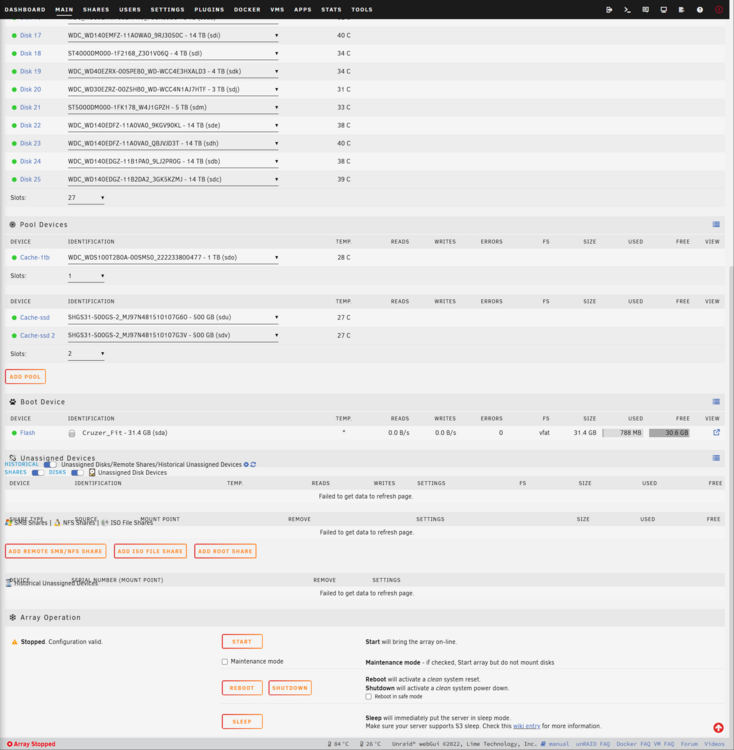Open Disk 21 device dropdown
Viewport: 734px width, 750px height.
tap(173, 108)
